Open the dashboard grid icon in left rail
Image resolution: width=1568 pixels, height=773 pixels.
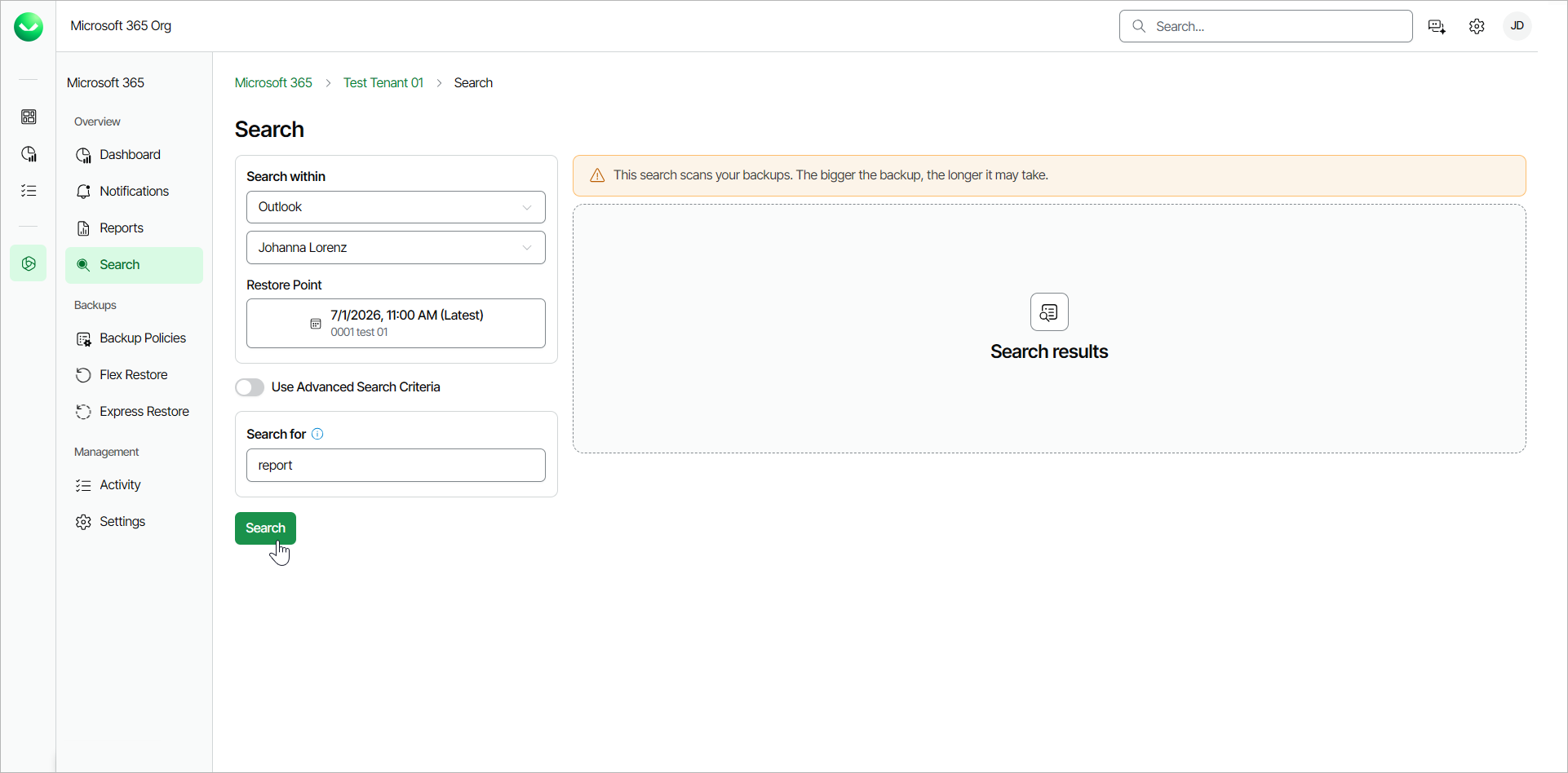(x=29, y=117)
